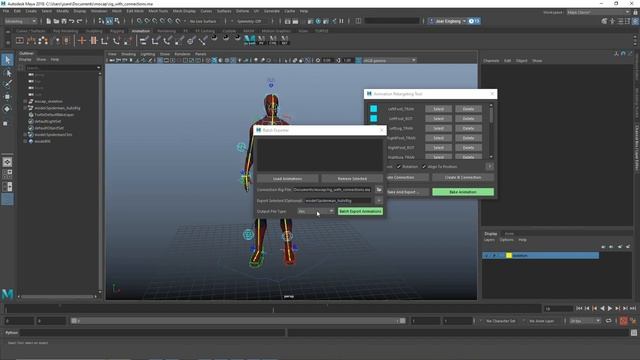The image size is (640, 360).
Task: Click the Open Scene folder icon
Action: (56, 21)
